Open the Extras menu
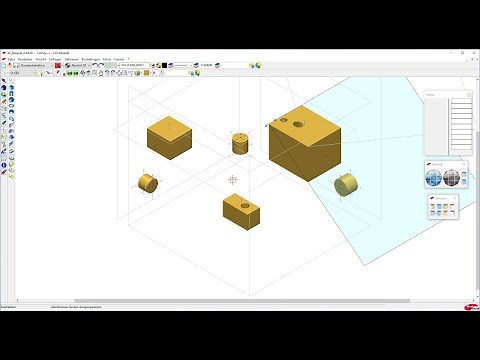Screen dimensions: 480x360 (107, 59)
